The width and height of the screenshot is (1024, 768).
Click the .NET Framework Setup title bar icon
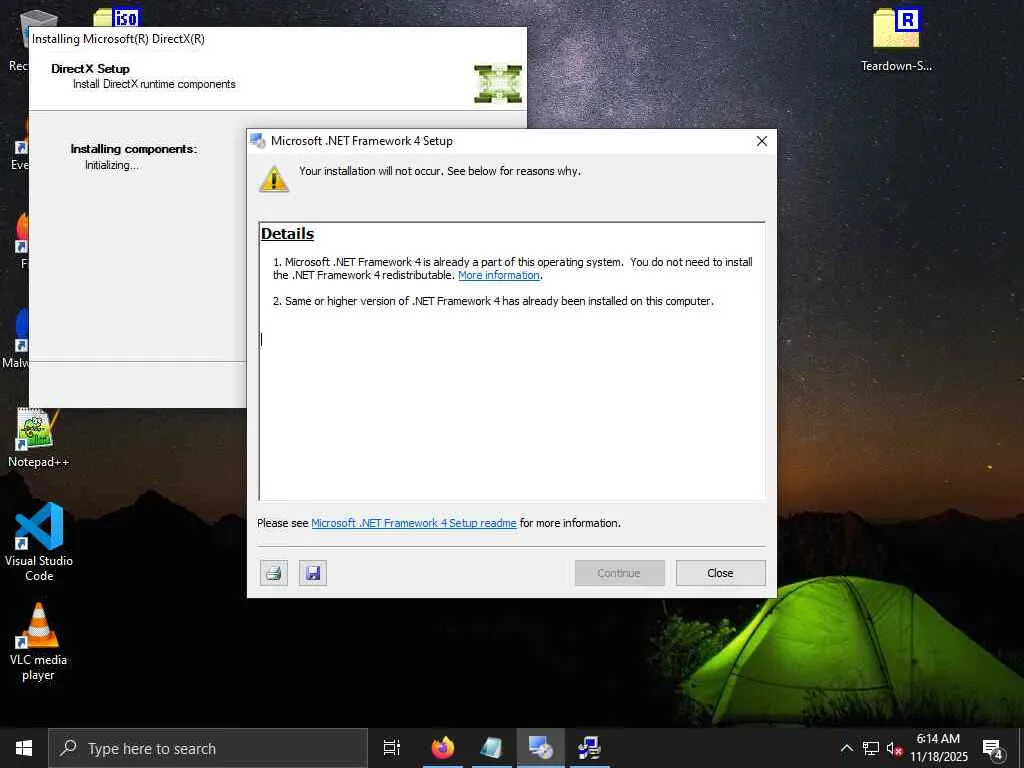click(x=258, y=141)
